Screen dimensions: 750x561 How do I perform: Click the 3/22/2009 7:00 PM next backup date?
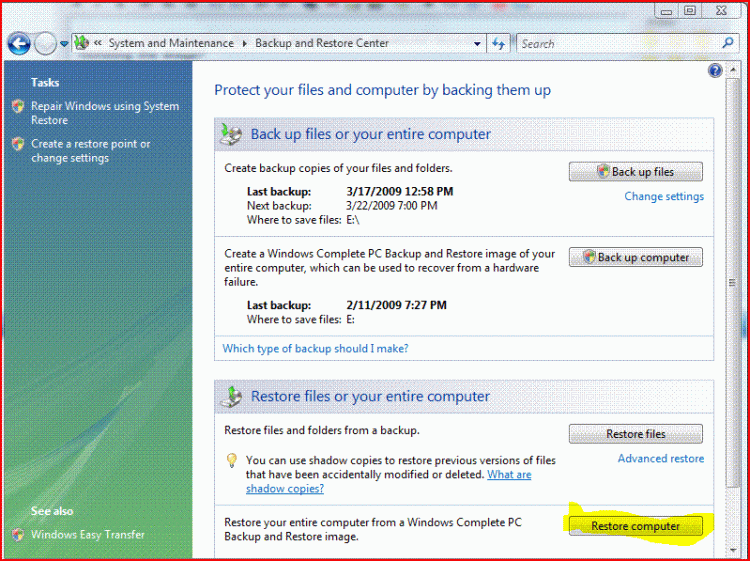click(392, 206)
